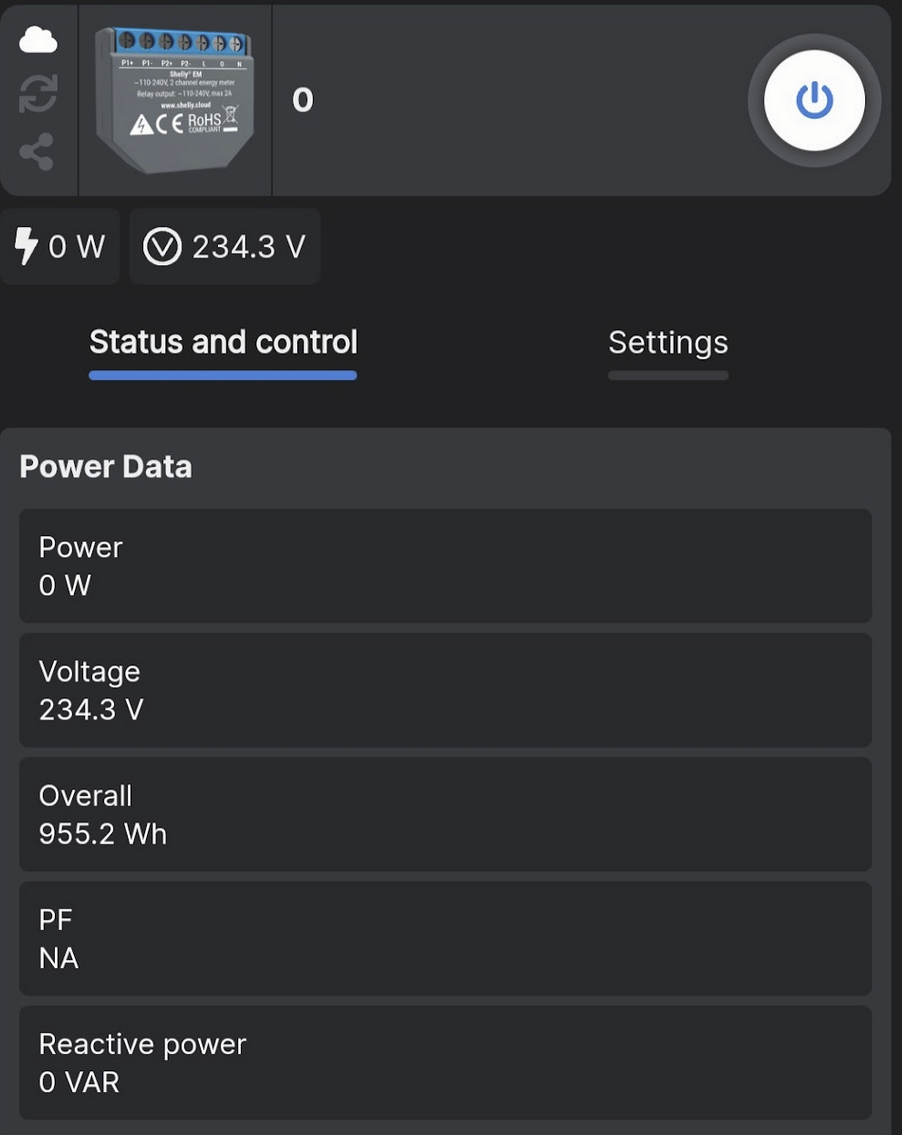
Task: Open the Power 0 W row
Action: click(x=445, y=566)
